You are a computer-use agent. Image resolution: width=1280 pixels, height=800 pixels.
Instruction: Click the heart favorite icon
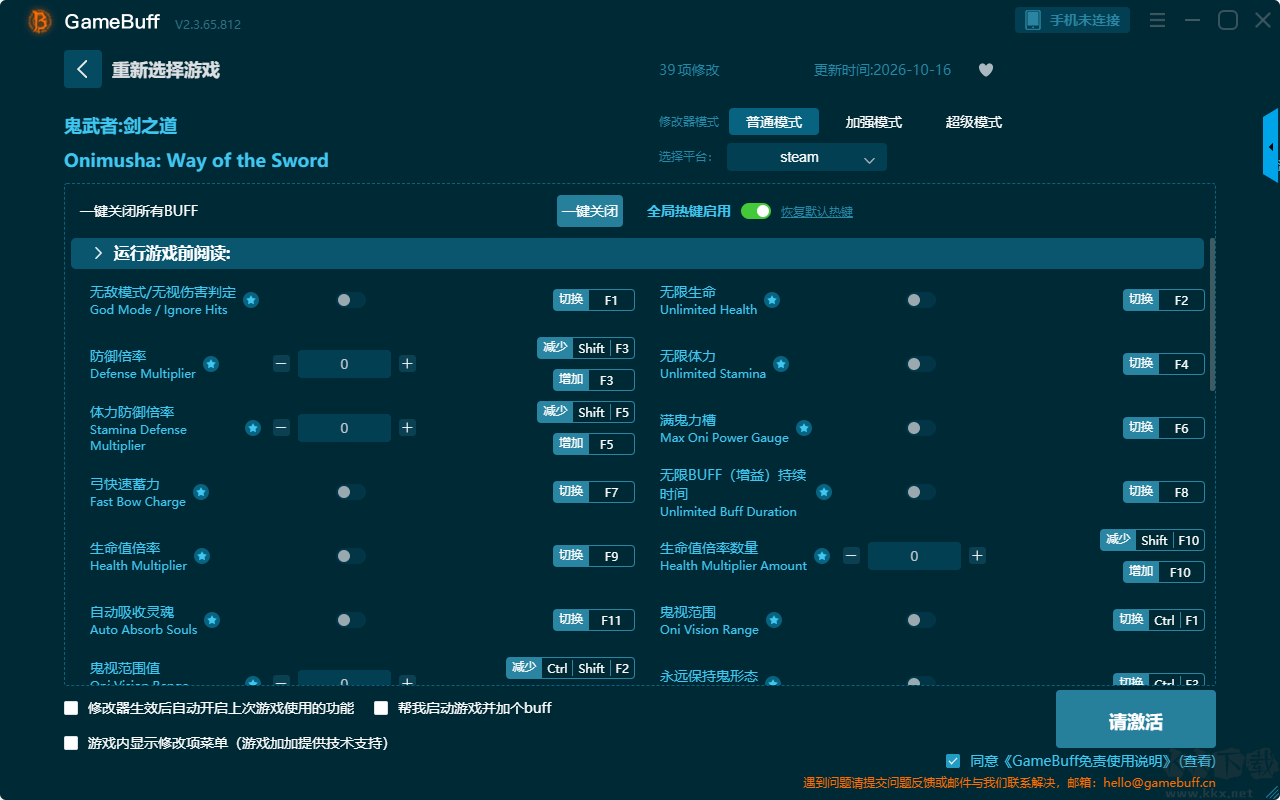pyautogui.click(x=986, y=70)
